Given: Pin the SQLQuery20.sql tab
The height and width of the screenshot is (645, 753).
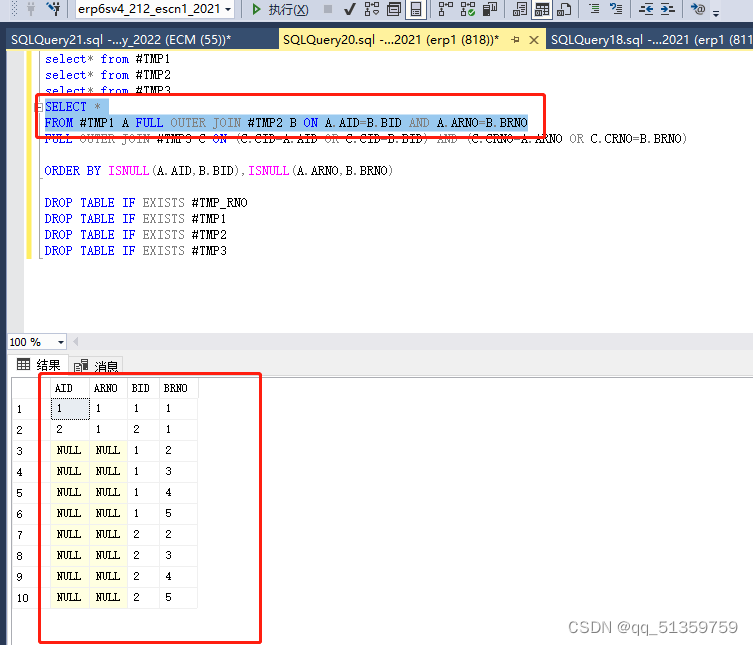Looking at the screenshot, I should pos(515,40).
